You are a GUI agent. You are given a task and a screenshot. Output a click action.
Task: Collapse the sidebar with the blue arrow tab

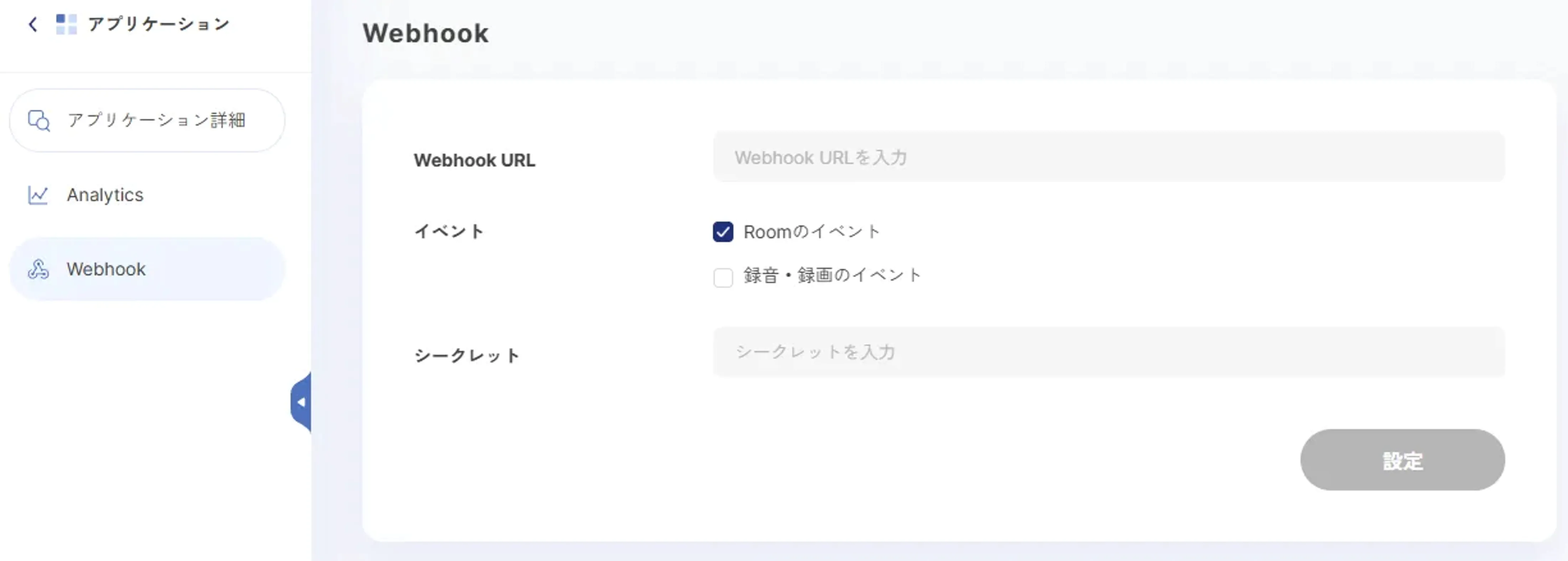(301, 402)
